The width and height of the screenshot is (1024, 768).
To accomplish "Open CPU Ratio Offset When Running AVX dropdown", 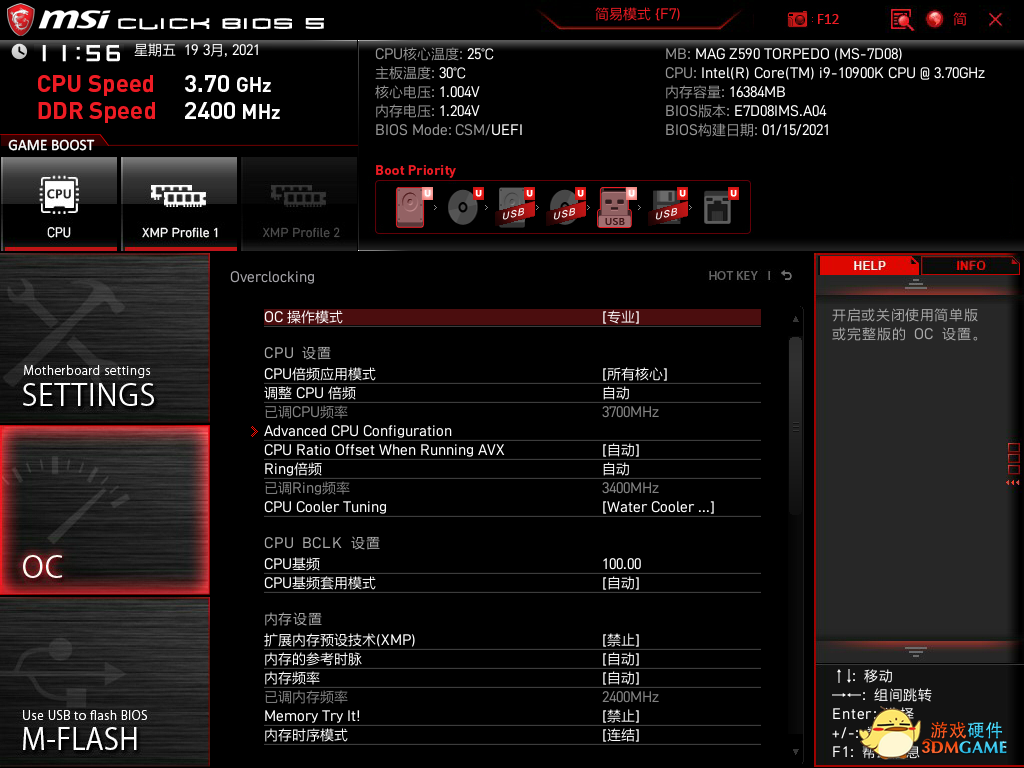I will tap(512, 450).
